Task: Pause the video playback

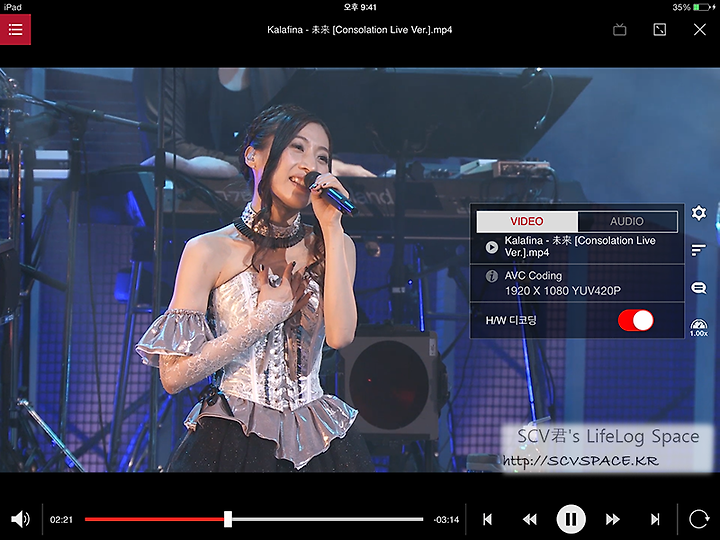Action: coord(571,519)
